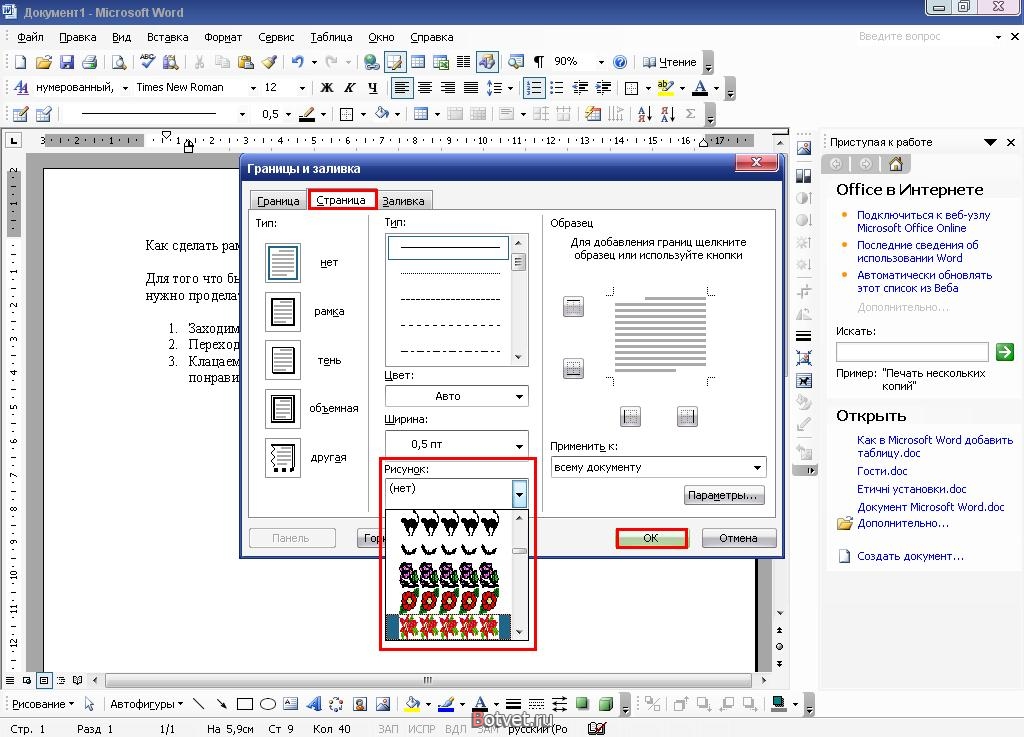Image resolution: width=1024 pixels, height=737 pixels.
Task: Click the Oval shape drawing tool
Action: 268,704
